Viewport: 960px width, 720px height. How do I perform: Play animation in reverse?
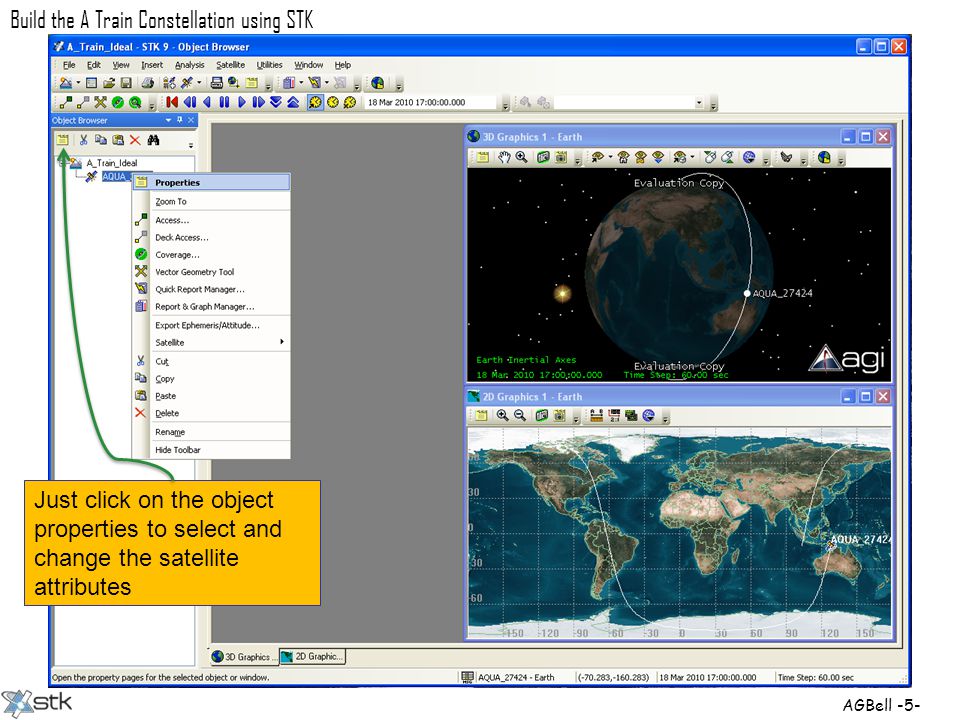point(207,102)
